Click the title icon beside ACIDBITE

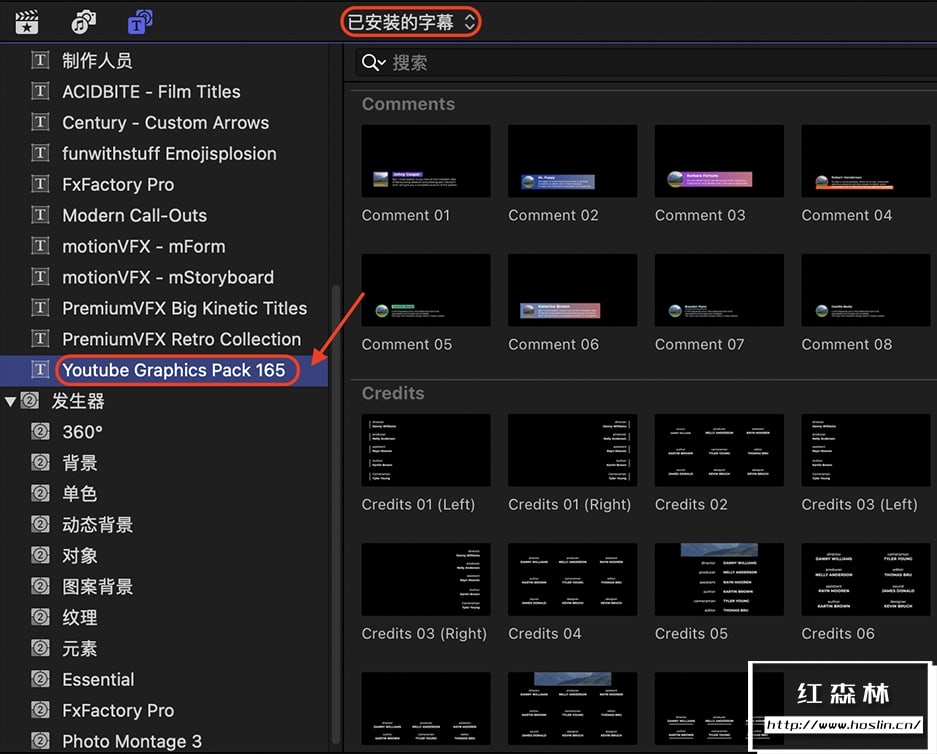click(40, 91)
